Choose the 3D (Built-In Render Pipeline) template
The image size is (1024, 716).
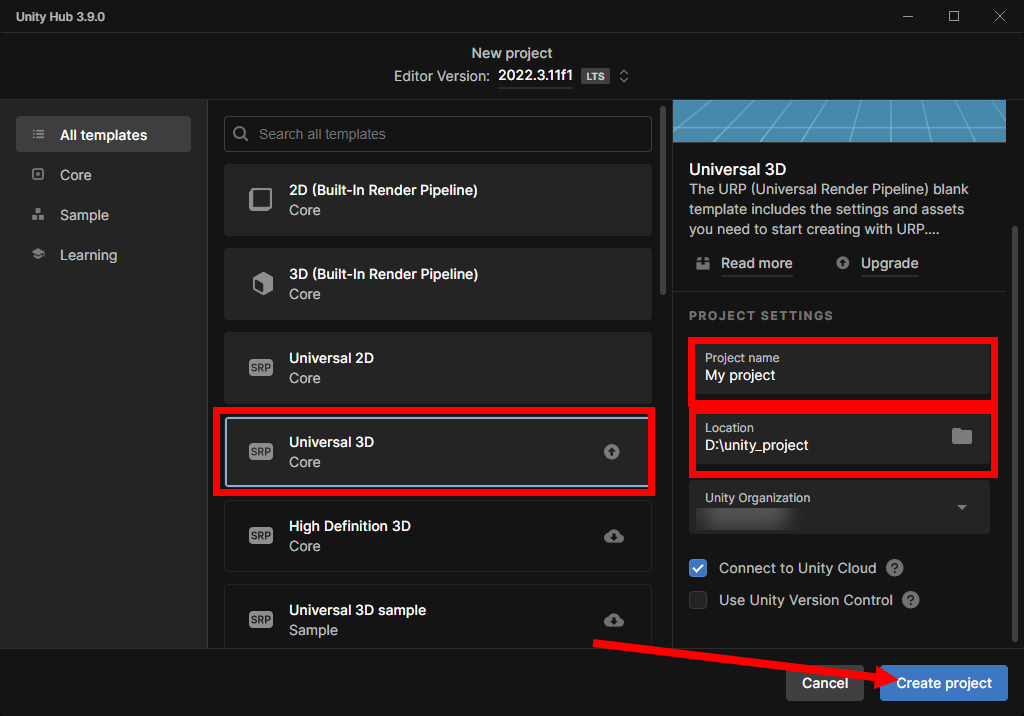tap(438, 284)
